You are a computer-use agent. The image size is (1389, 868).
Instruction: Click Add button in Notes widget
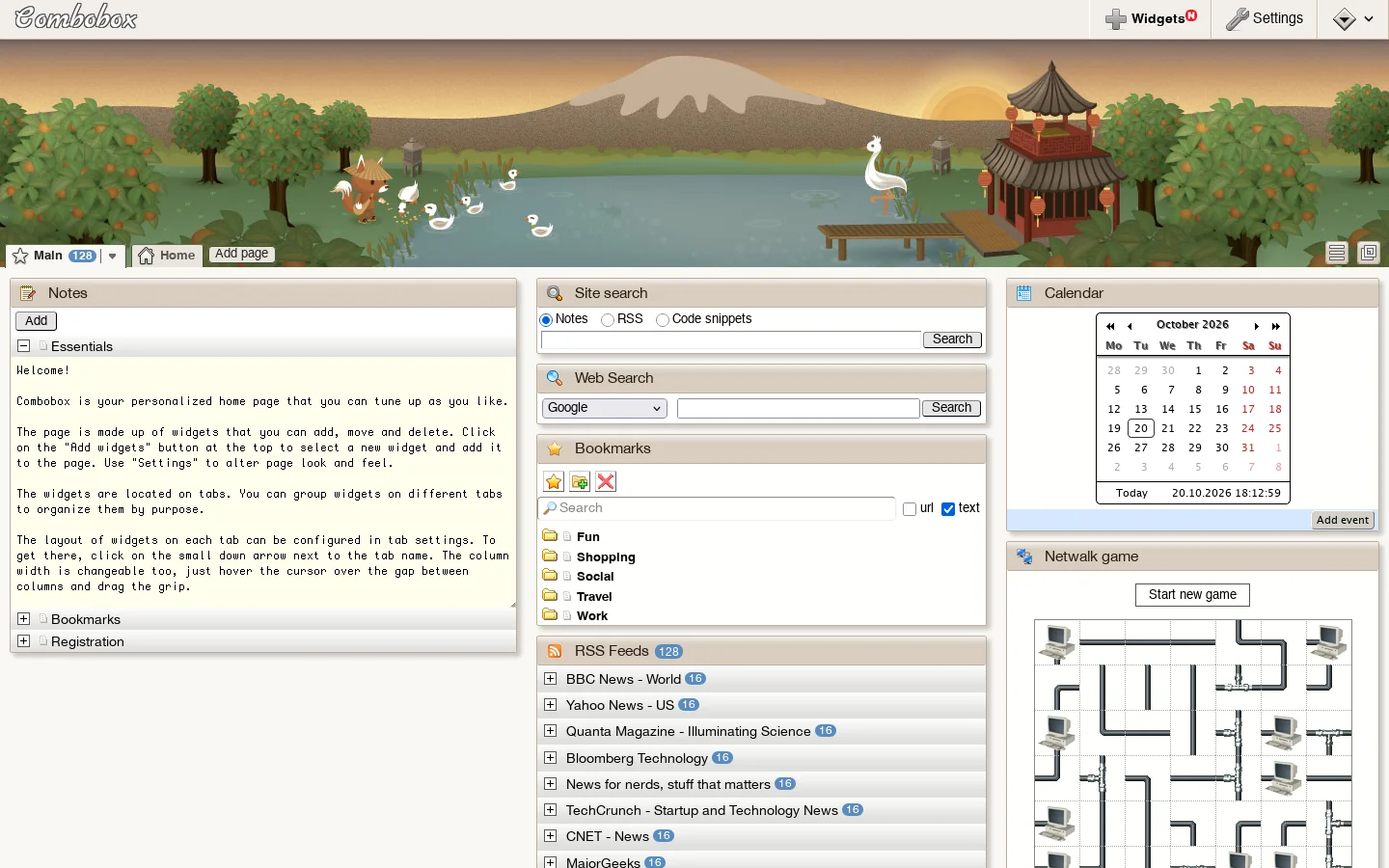tap(37, 321)
